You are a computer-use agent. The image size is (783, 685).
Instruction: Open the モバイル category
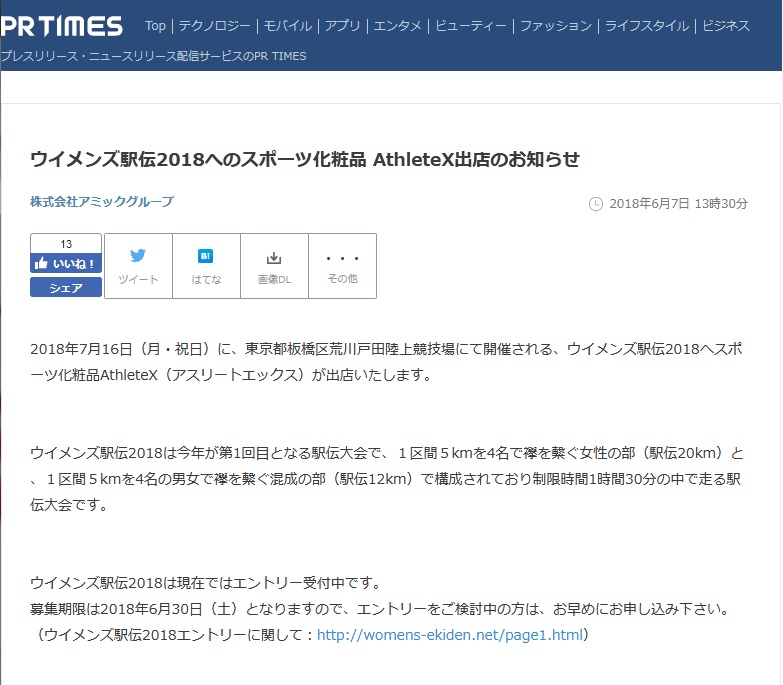point(288,25)
